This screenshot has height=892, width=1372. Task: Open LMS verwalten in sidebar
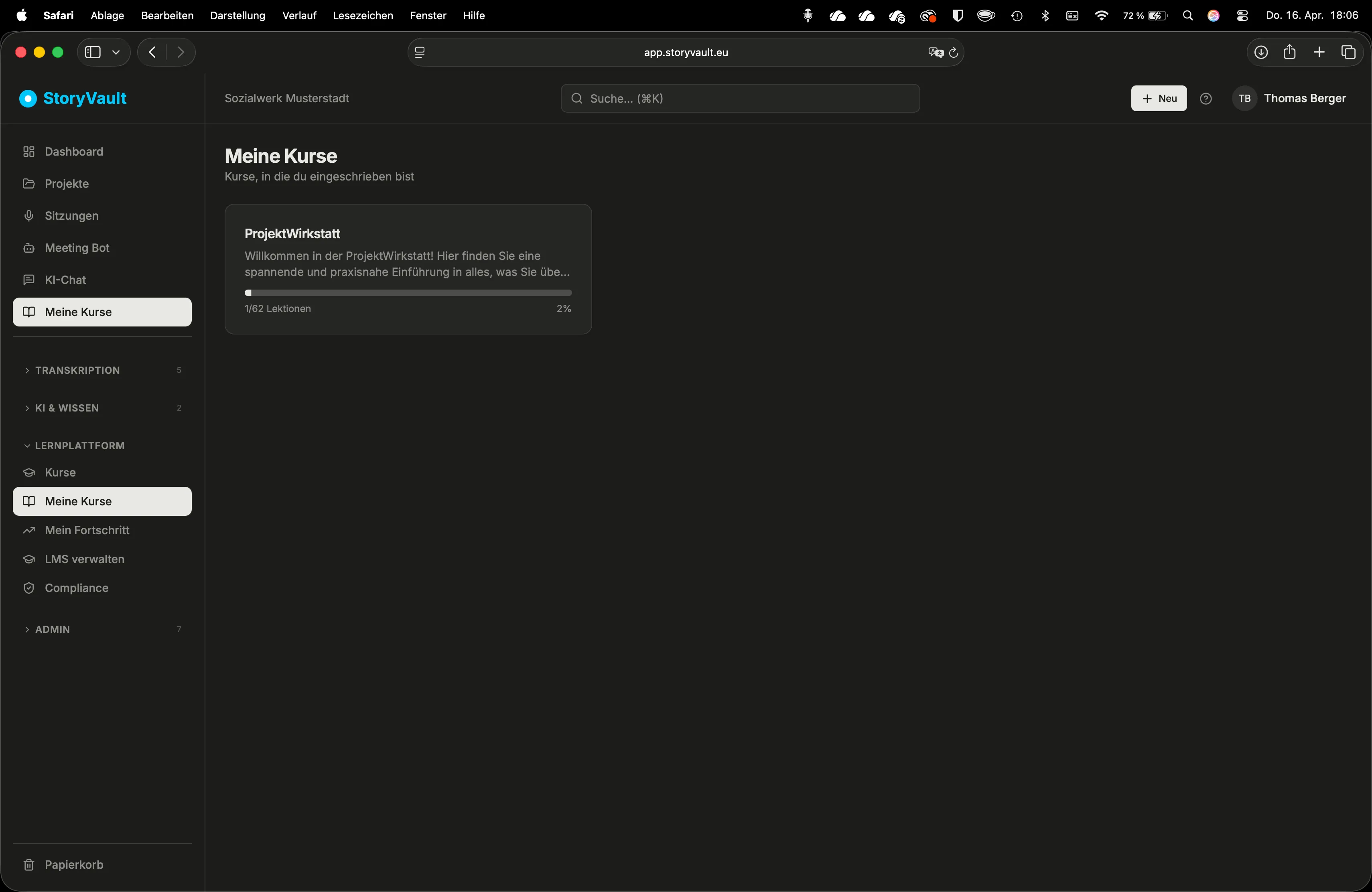coord(102,559)
